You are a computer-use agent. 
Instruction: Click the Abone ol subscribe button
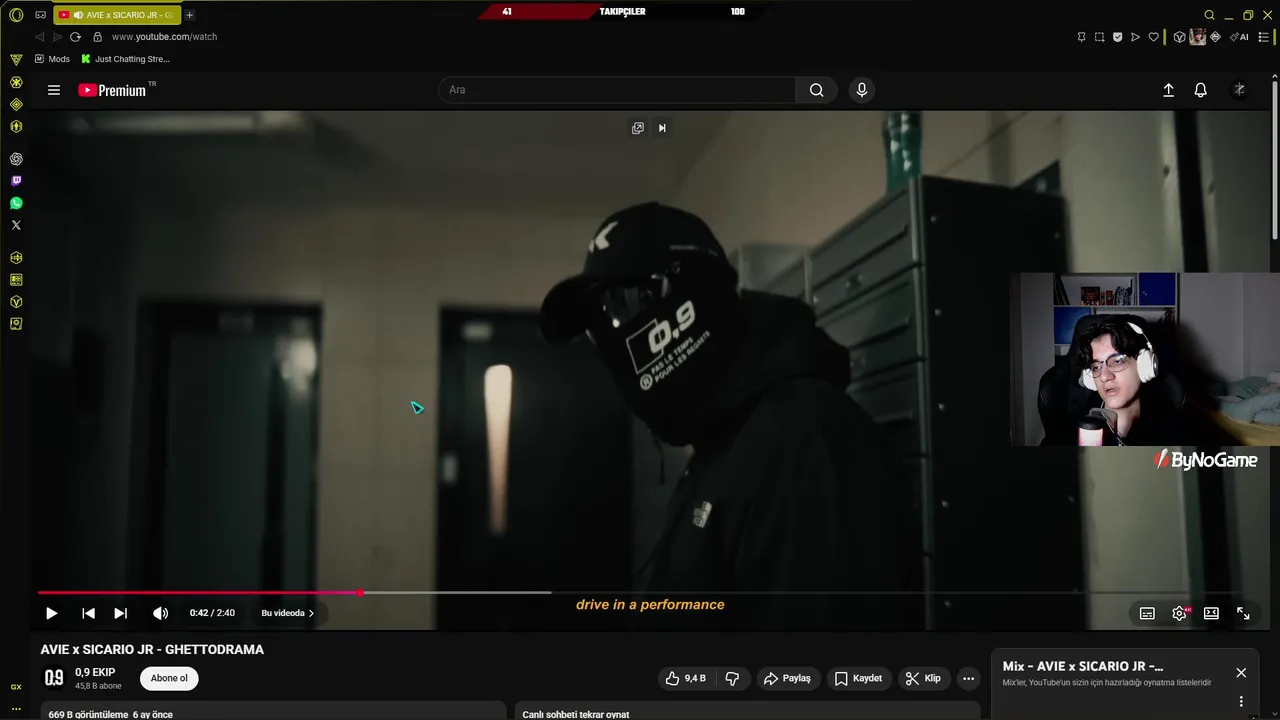tap(169, 678)
